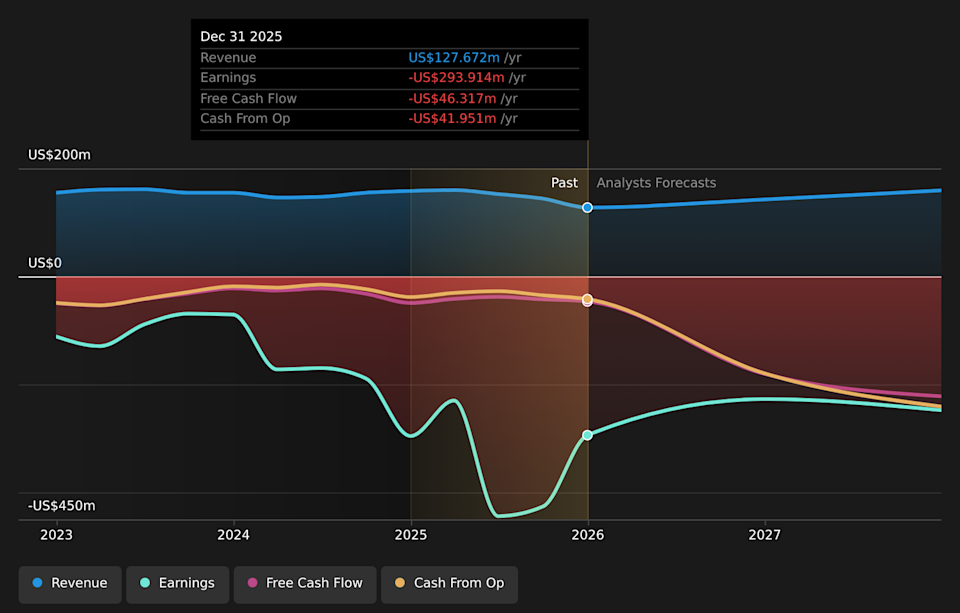Click the vertical forecast boundary divider line
This screenshot has width=960, height=613.
587,350
